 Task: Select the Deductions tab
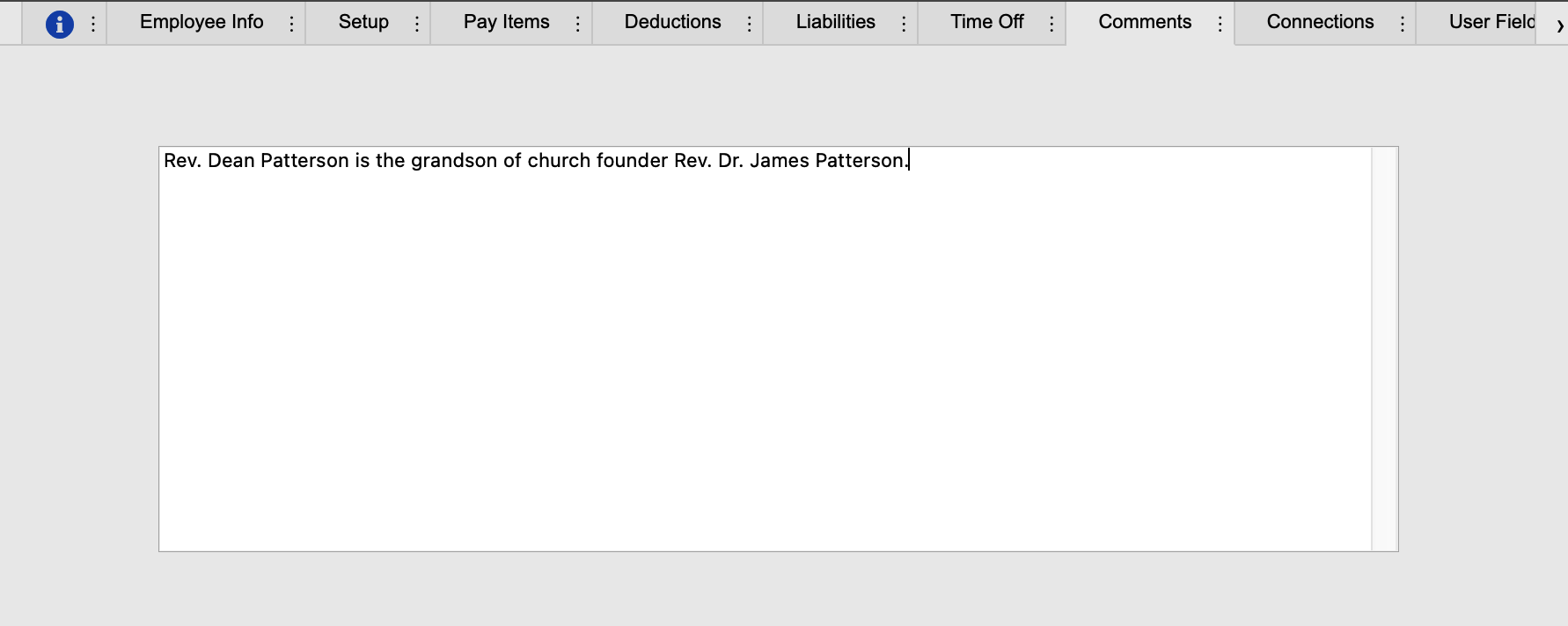pyautogui.click(x=672, y=22)
